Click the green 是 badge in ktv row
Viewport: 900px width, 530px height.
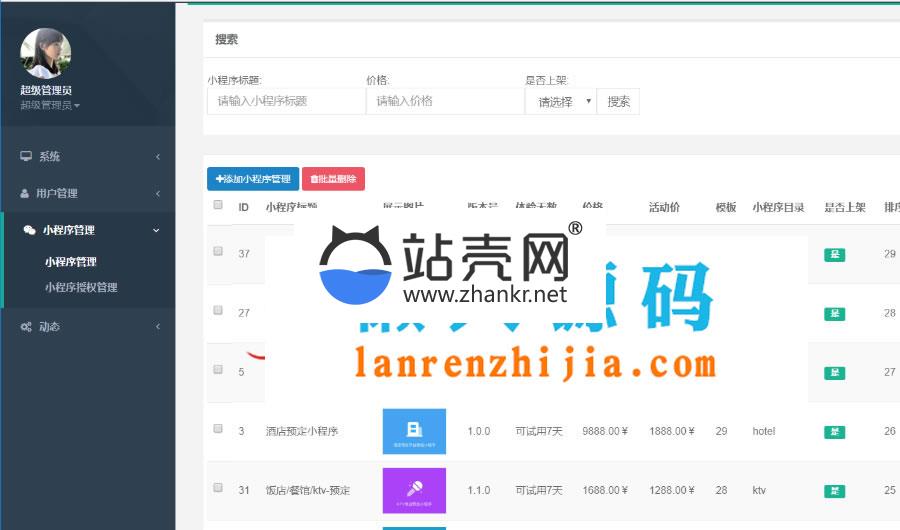click(834, 491)
